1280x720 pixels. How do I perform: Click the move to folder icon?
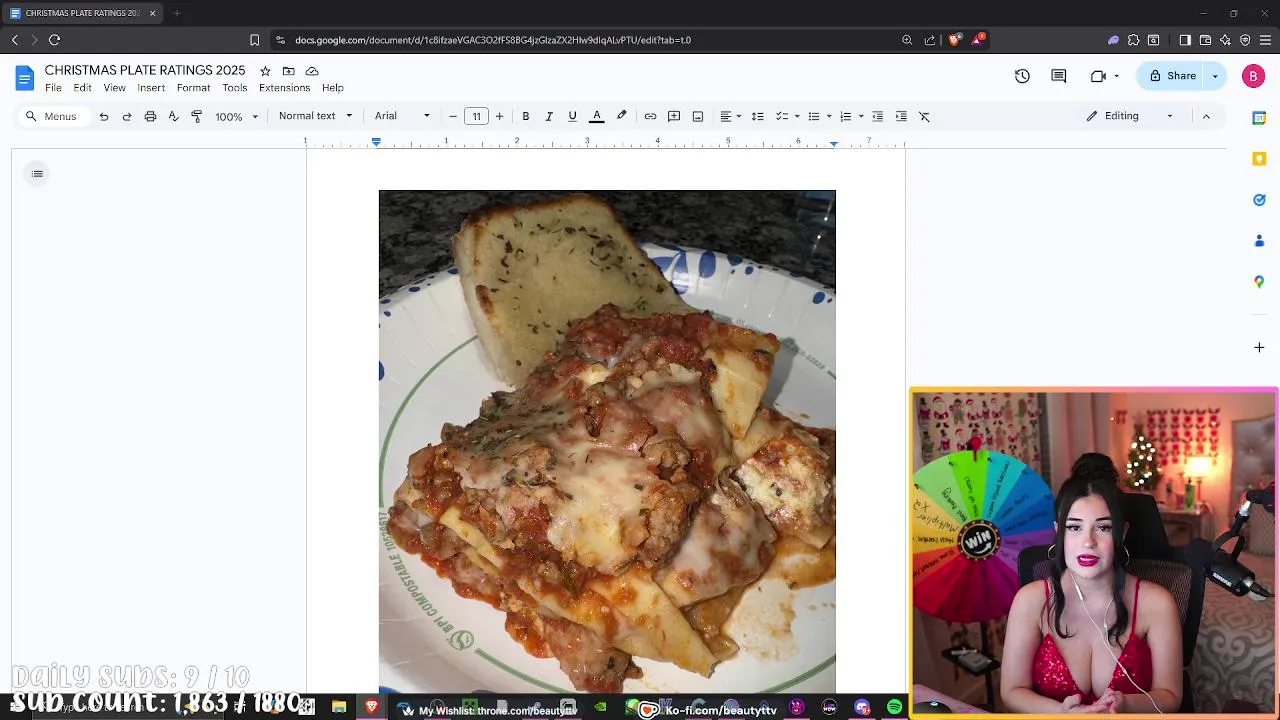(288, 71)
